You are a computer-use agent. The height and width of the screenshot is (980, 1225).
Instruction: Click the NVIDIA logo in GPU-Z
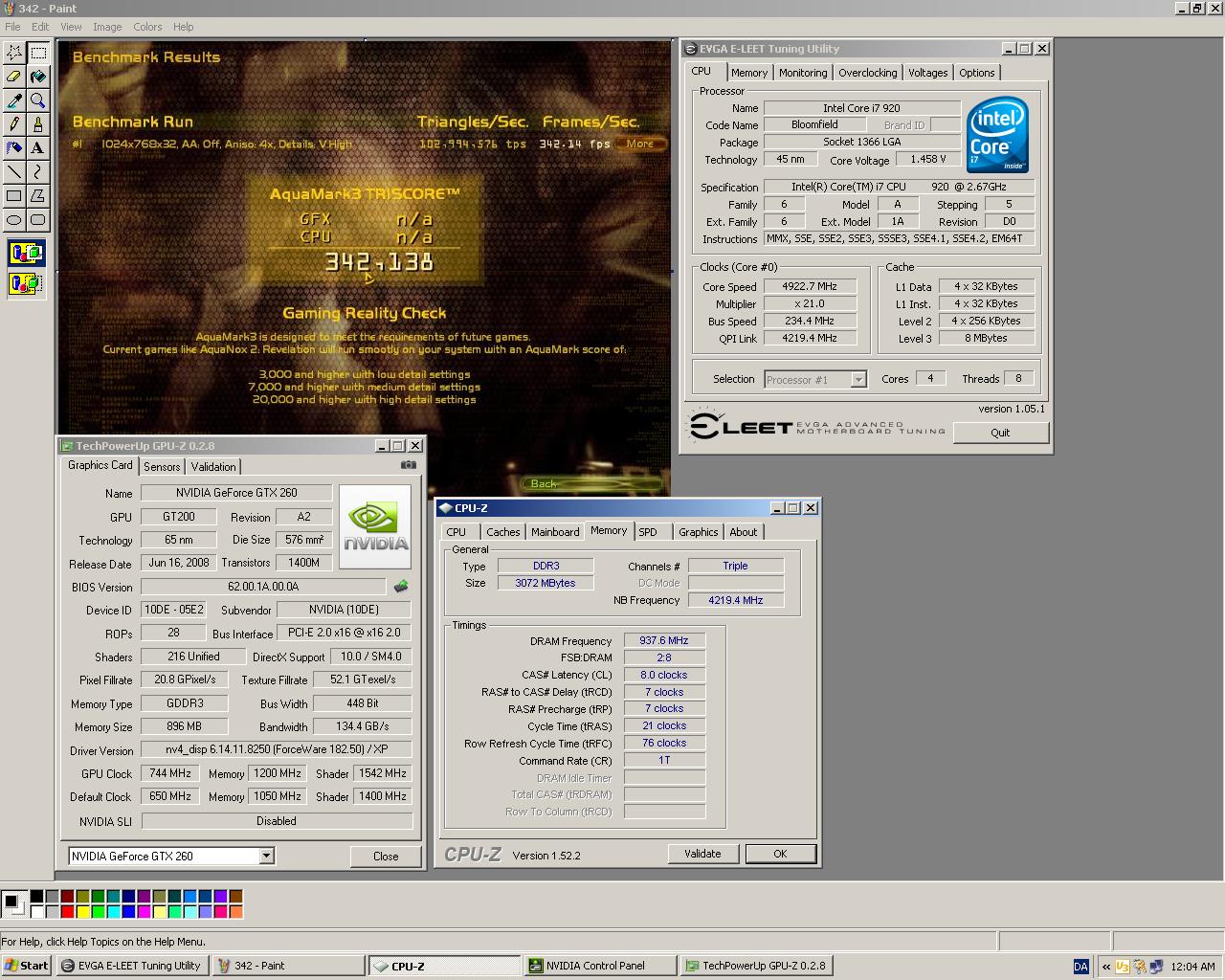pyautogui.click(x=375, y=527)
